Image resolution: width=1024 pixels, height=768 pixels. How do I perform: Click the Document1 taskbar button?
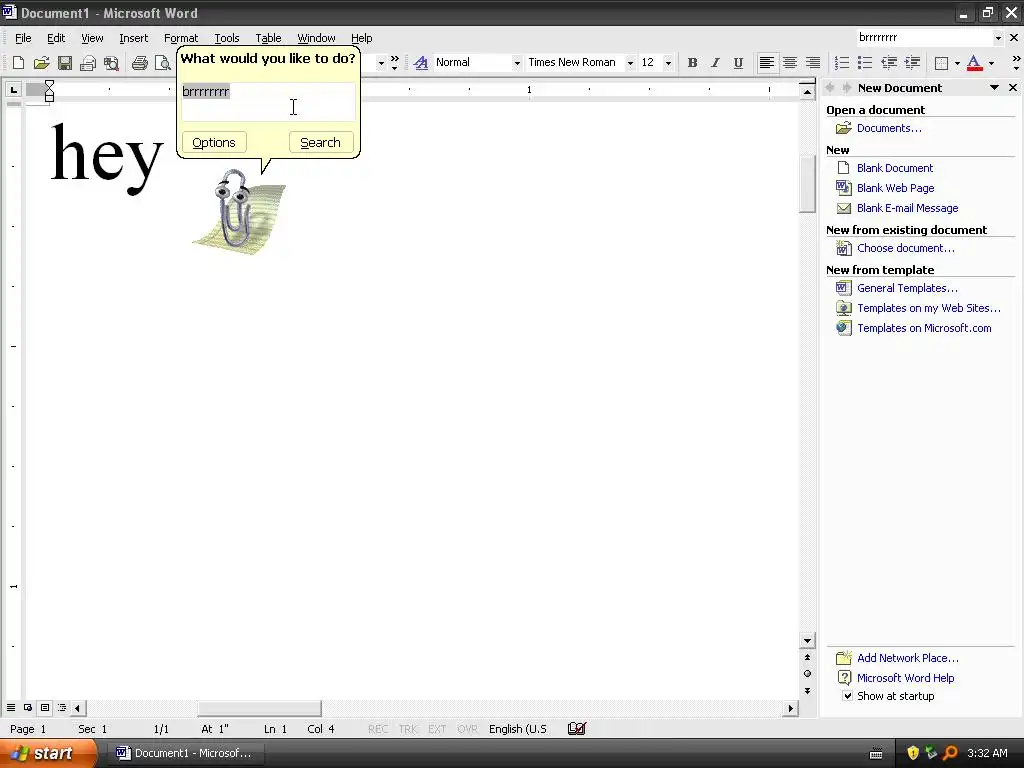click(185, 754)
